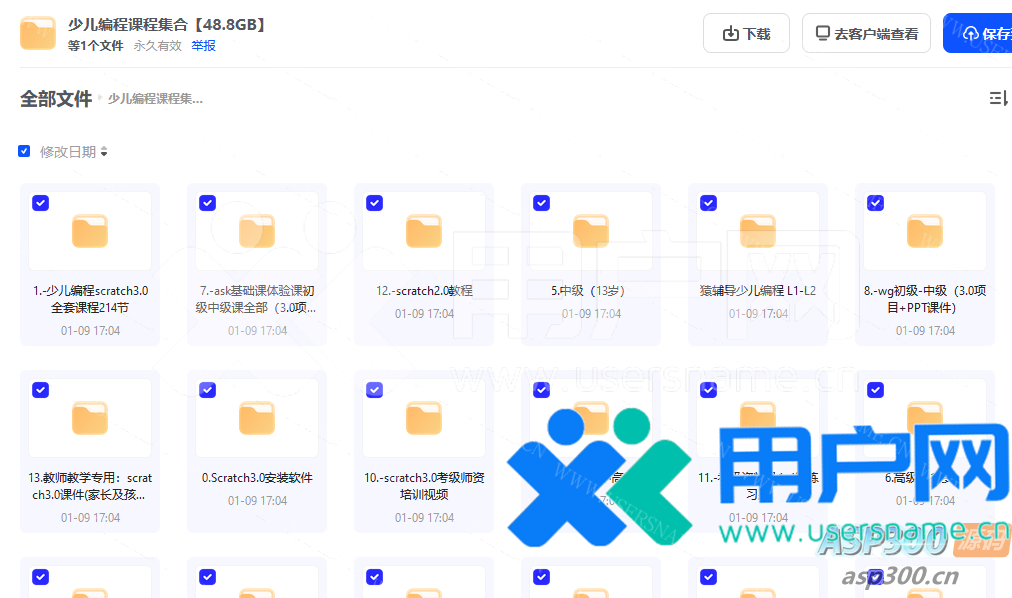Select the 1.-少儿编程scratch3.0全套课程214节 name text
The height and width of the screenshot is (598, 1012).
click(x=90, y=299)
